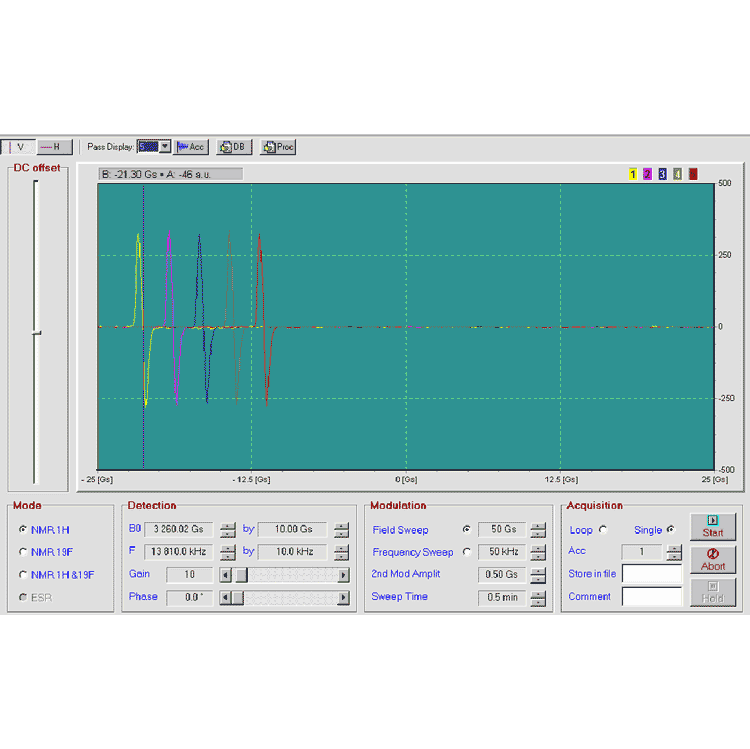Click the Phase slider right arrow
The image size is (750, 749).
[343, 597]
